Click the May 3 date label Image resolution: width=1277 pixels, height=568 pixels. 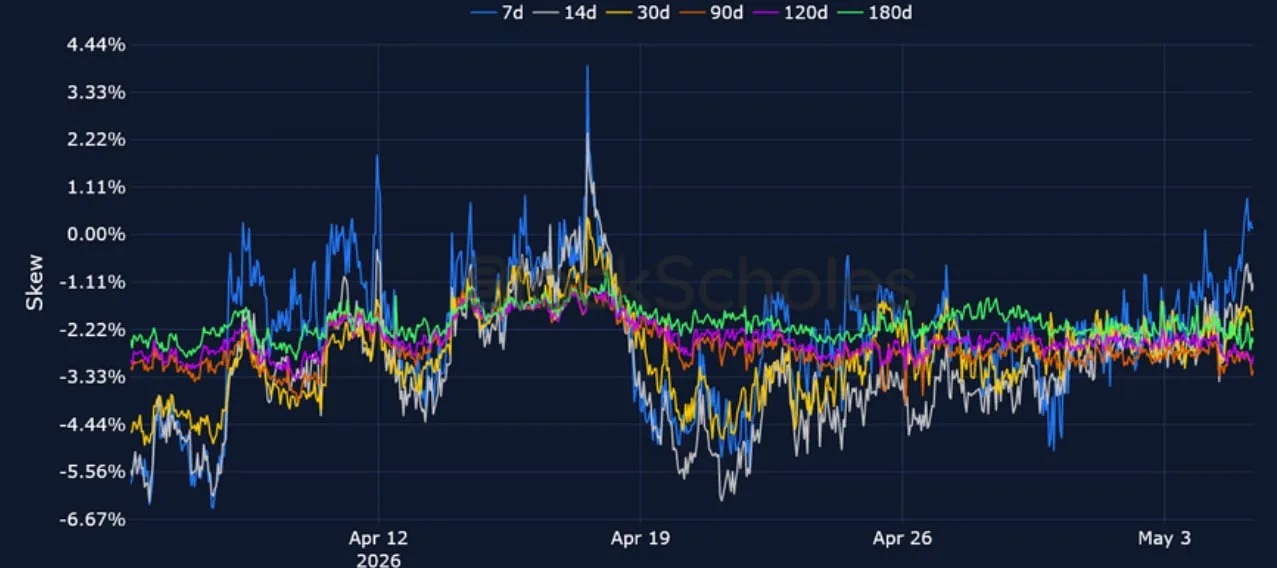tap(1164, 538)
